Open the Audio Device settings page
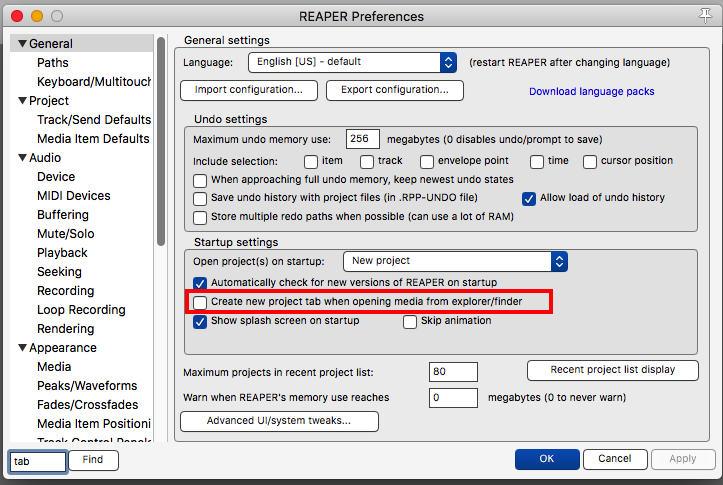The image size is (723, 485). click(56, 177)
